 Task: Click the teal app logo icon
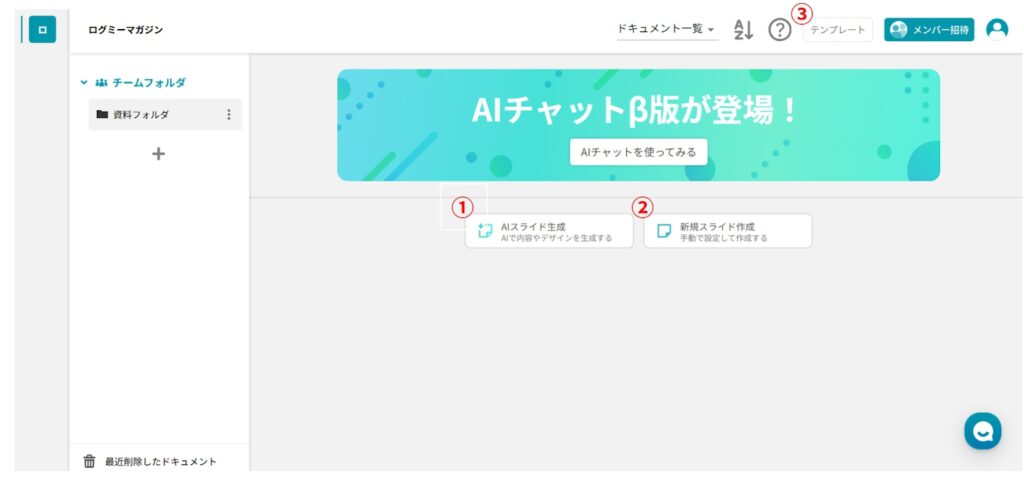click(42, 30)
